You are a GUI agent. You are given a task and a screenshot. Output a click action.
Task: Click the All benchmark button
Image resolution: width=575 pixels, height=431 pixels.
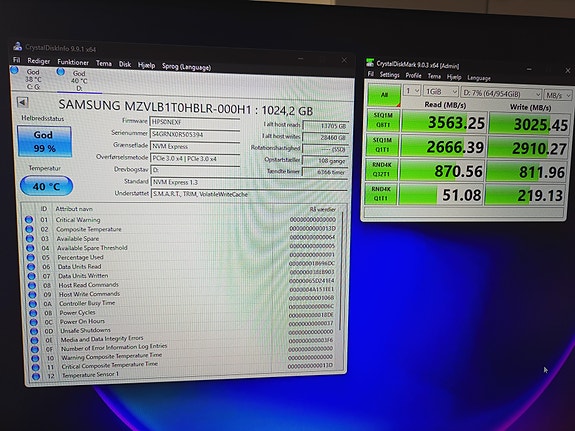click(384, 95)
